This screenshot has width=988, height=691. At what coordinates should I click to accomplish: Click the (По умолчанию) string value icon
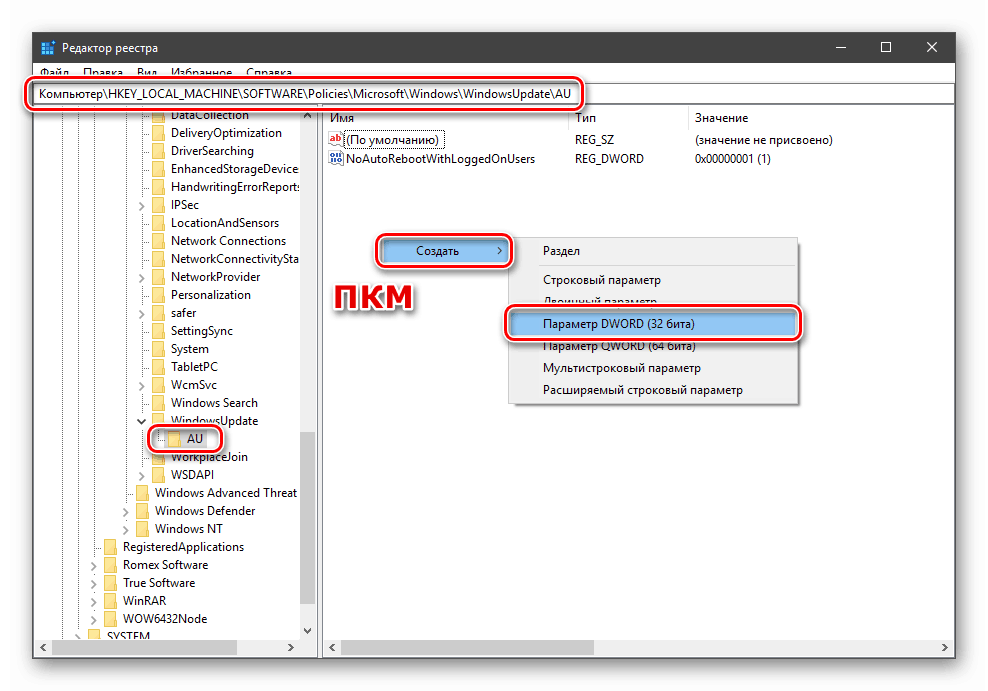[336, 139]
